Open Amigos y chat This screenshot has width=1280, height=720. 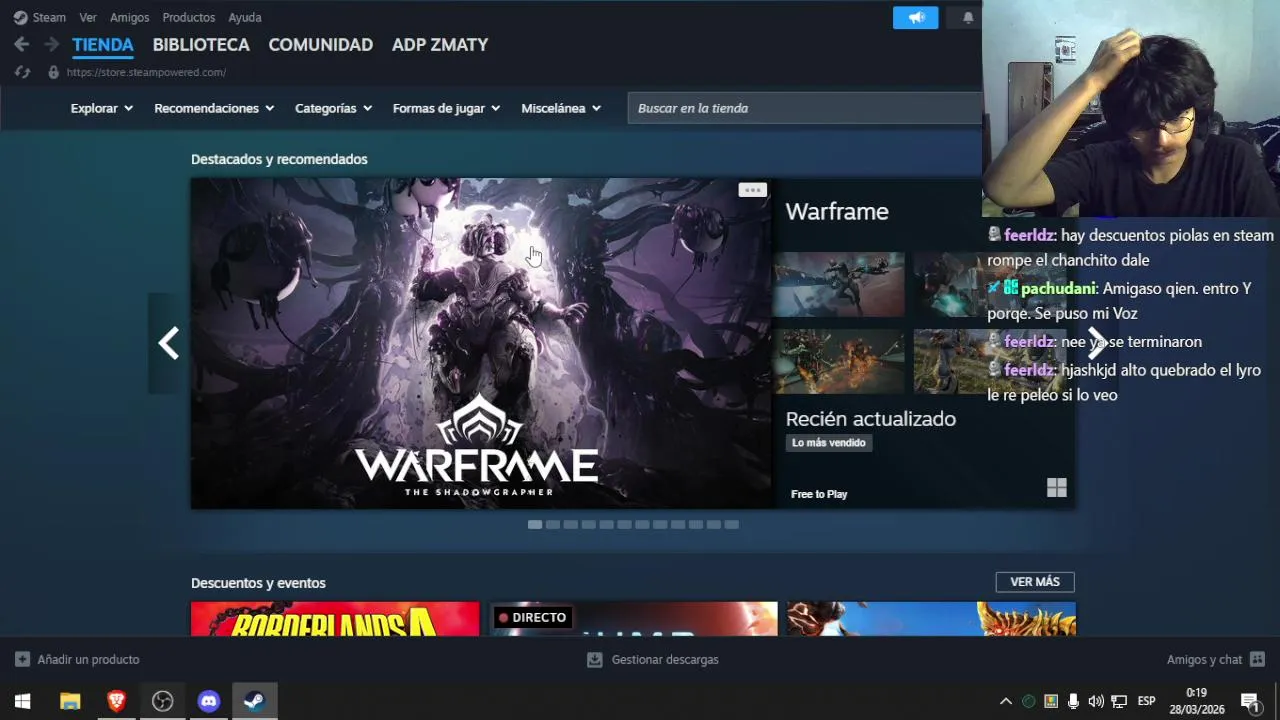coord(1216,660)
